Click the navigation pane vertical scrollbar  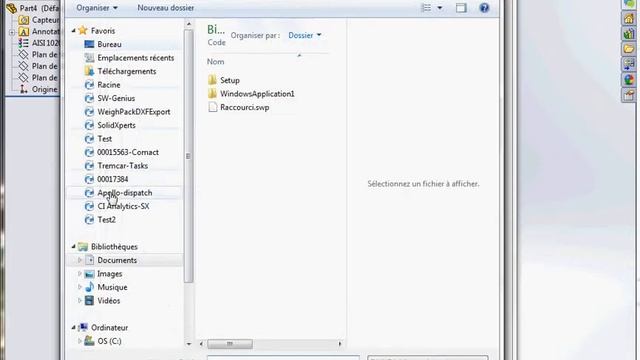pyautogui.click(x=188, y=156)
